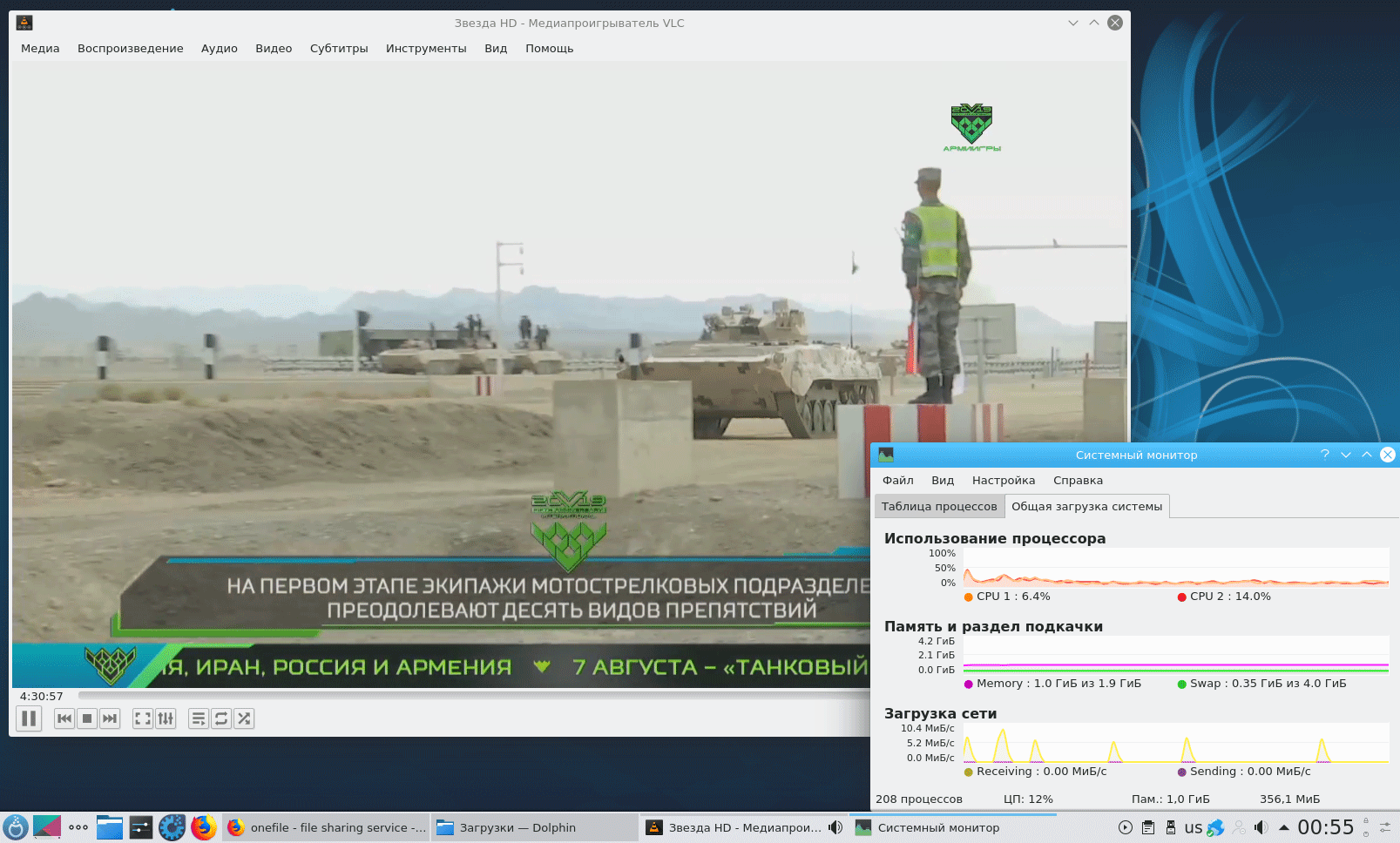The height and width of the screenshot is (843, 1400).
Task: Pause the video playback in VLC
Action: click(x=29, y=718)
